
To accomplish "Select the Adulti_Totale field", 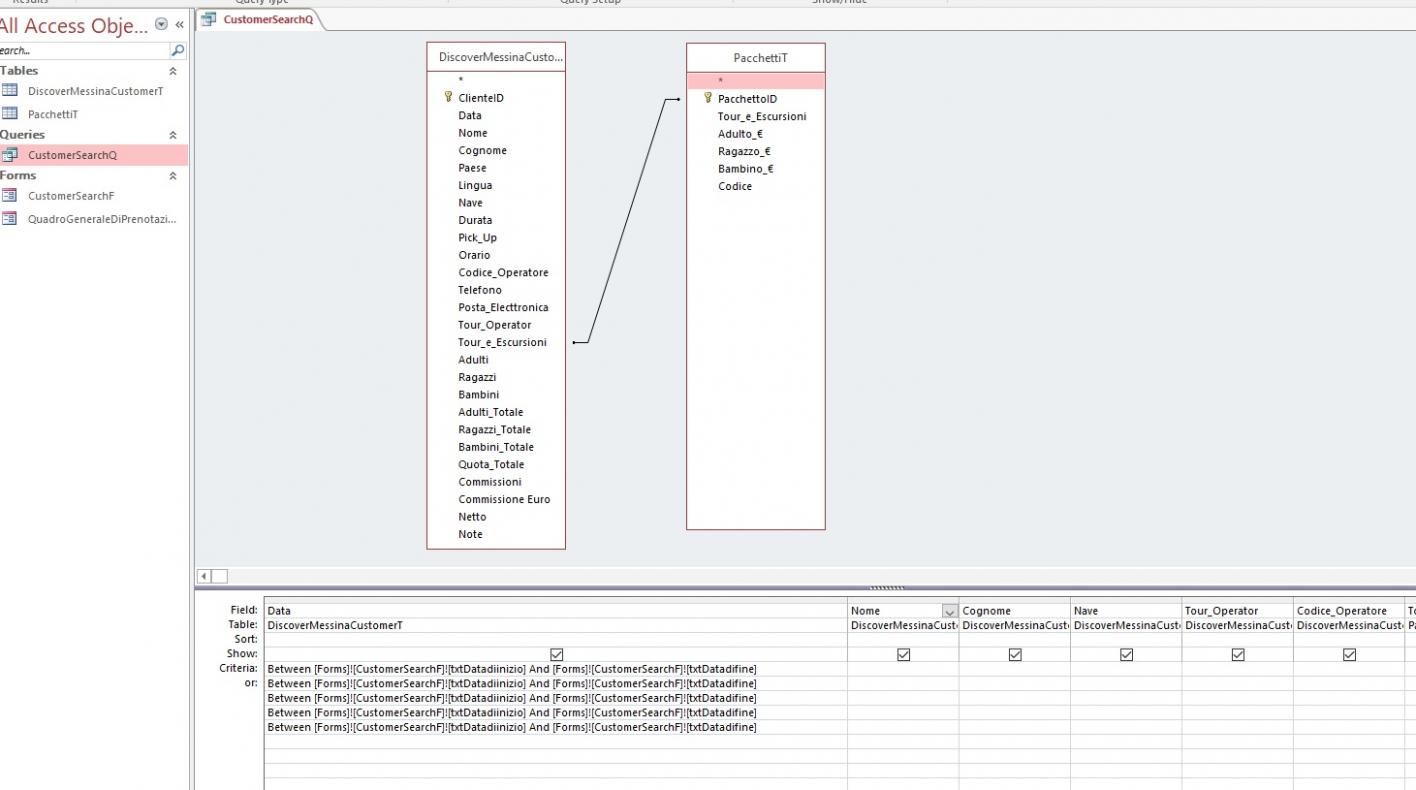I will coord(490,412).
